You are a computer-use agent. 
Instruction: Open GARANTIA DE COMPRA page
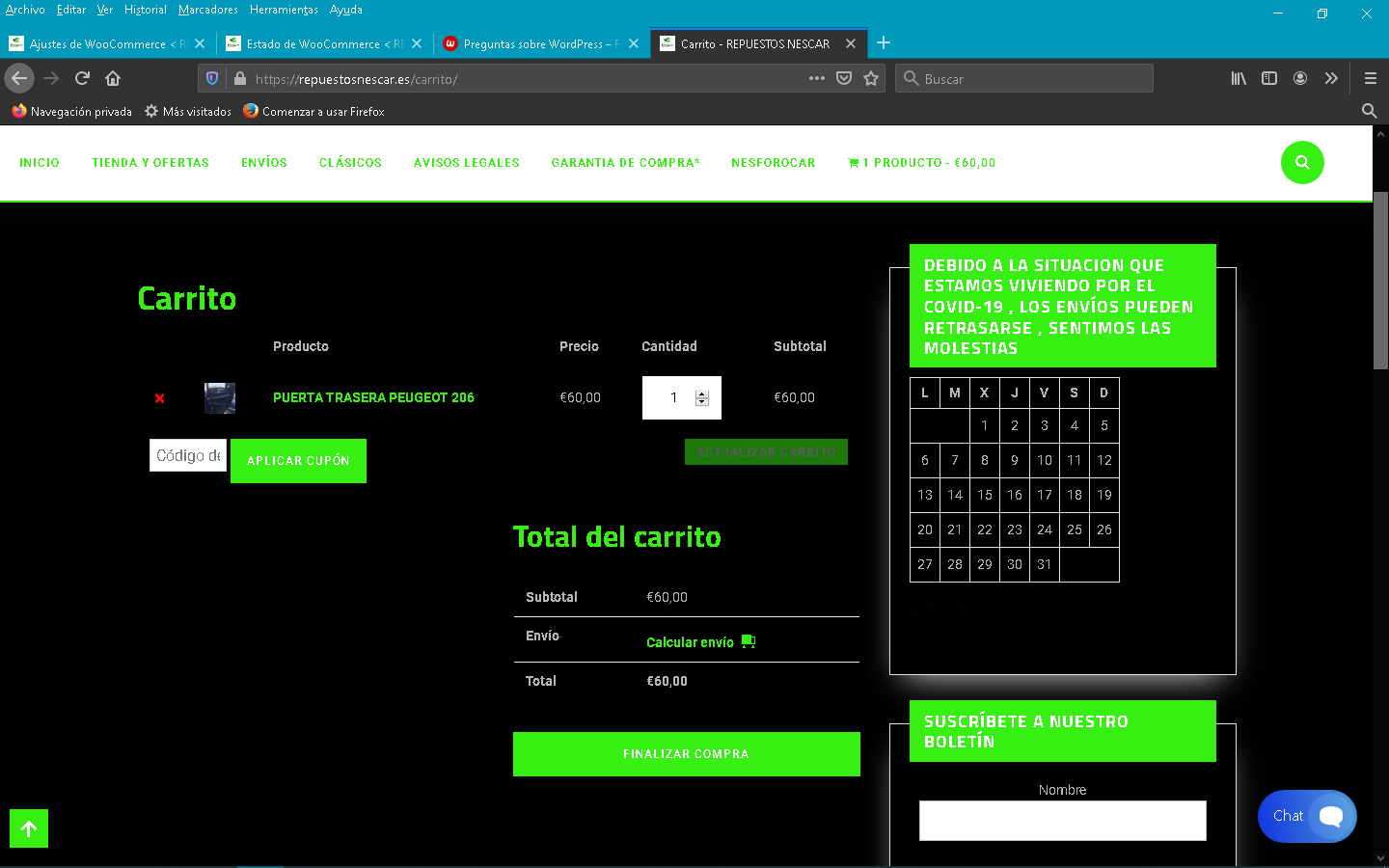coord(626,163)
